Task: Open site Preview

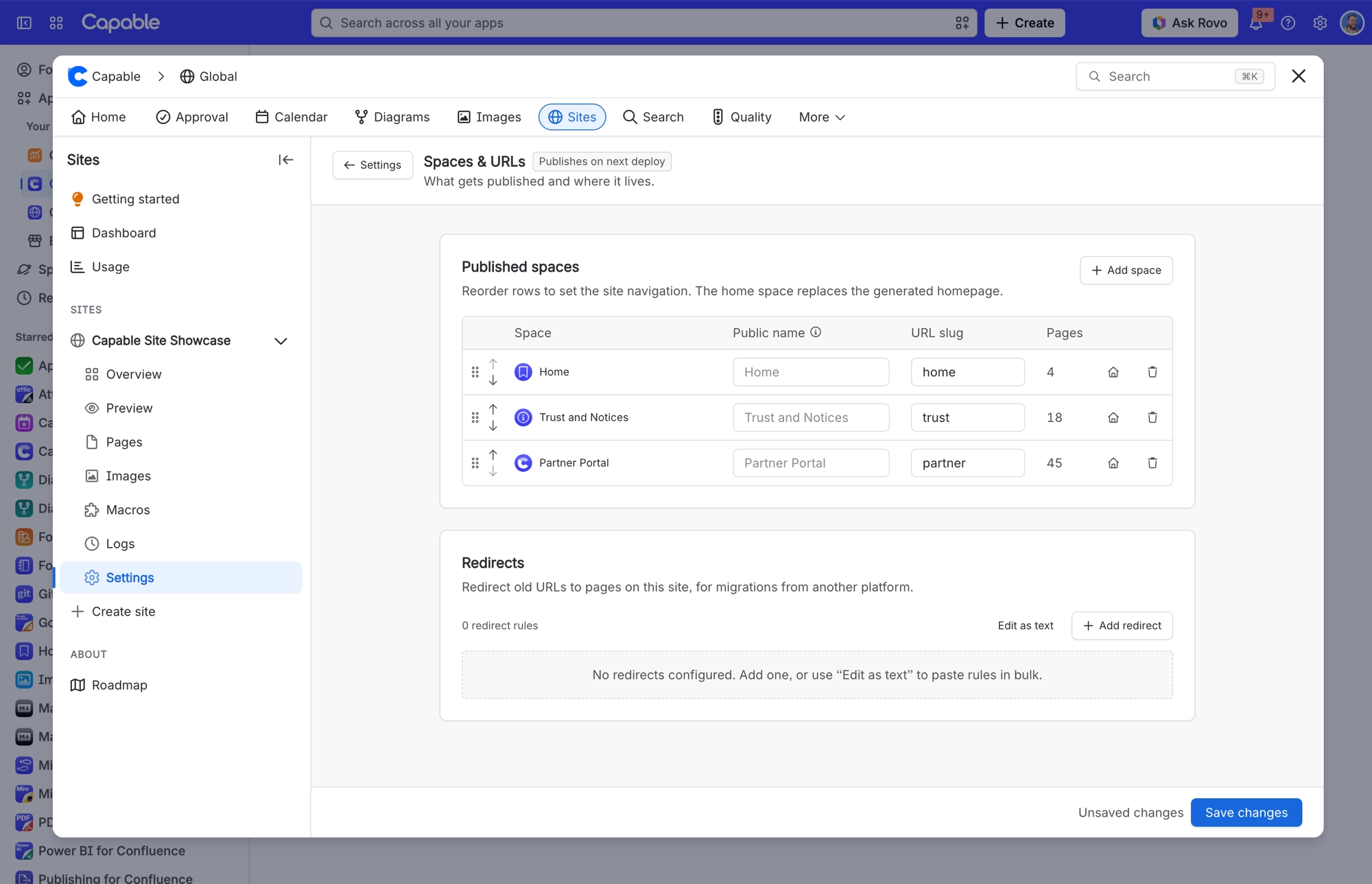Action: click(181, 408)
